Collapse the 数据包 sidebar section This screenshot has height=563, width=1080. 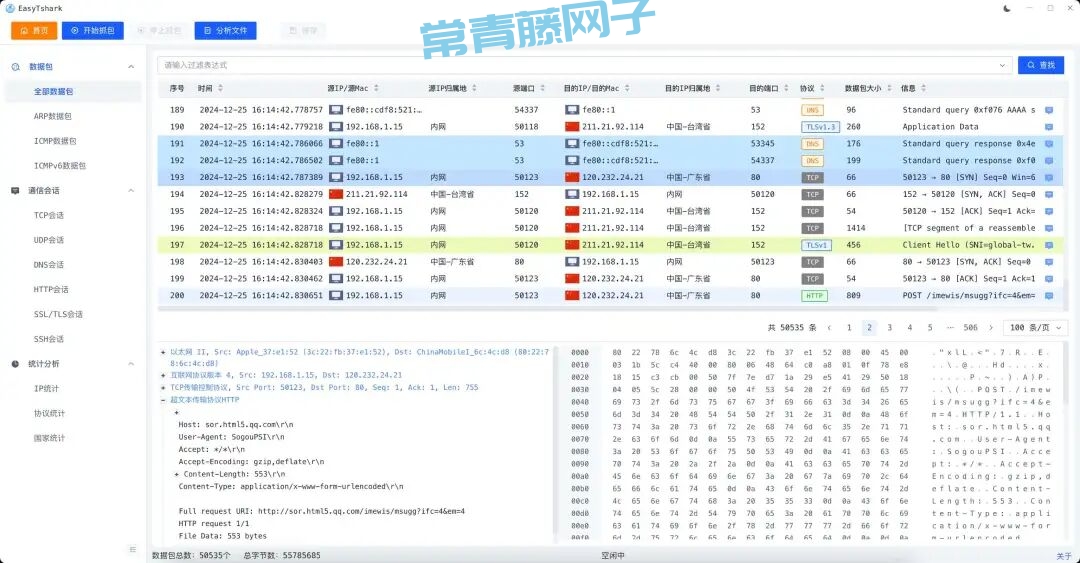click(x=131, y=67)
